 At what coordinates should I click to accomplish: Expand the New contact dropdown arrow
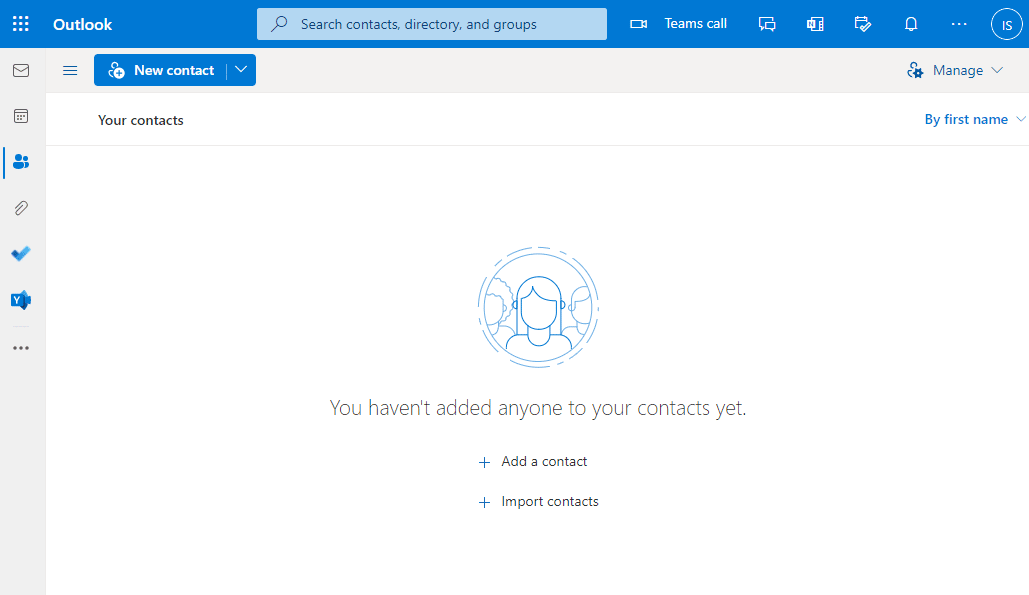[241, 70]
